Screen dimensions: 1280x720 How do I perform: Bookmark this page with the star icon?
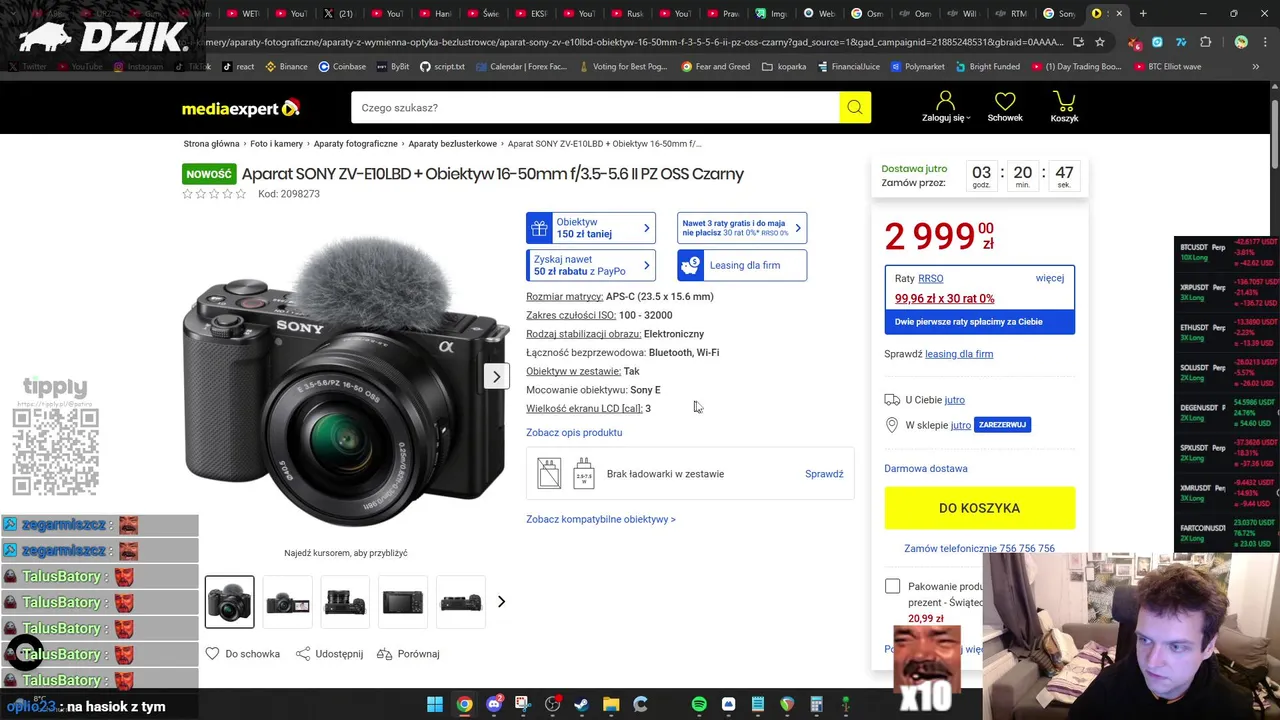pos(1100,42)
